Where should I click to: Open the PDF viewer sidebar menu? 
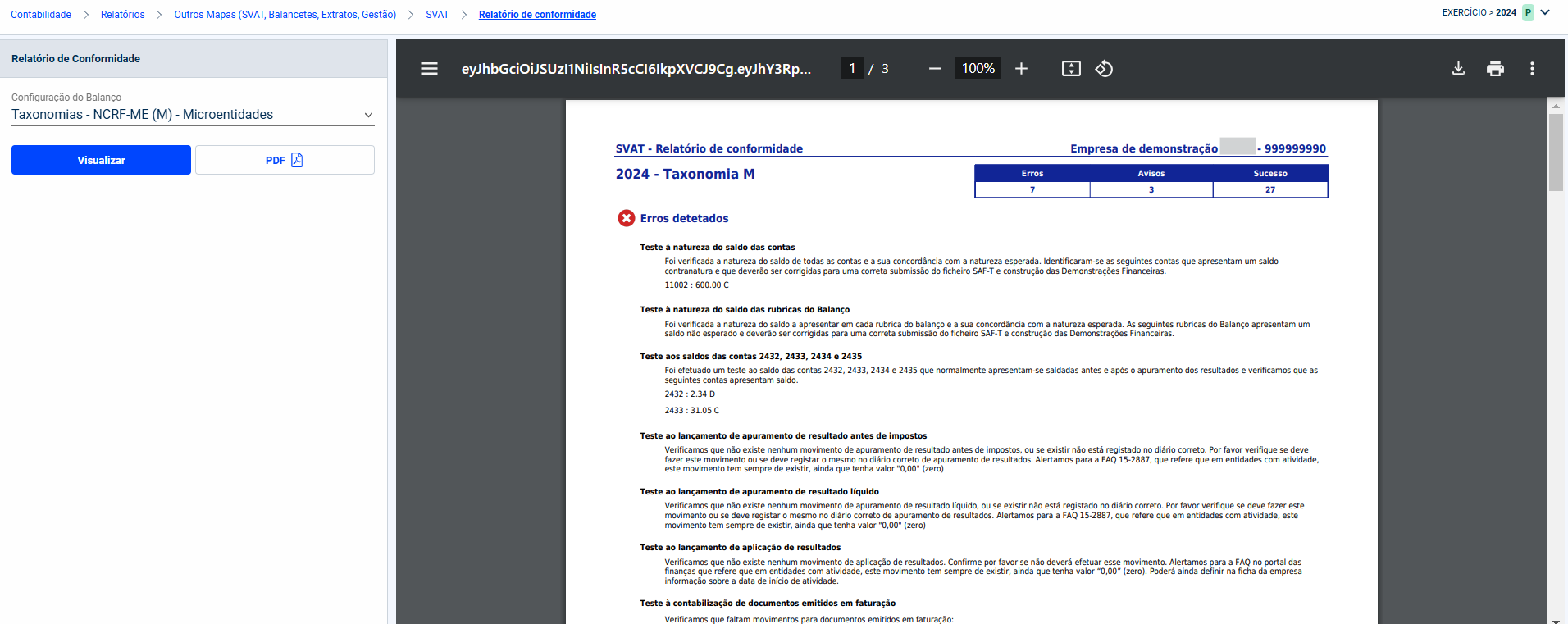pyautogui.click(x=429, y=69)
